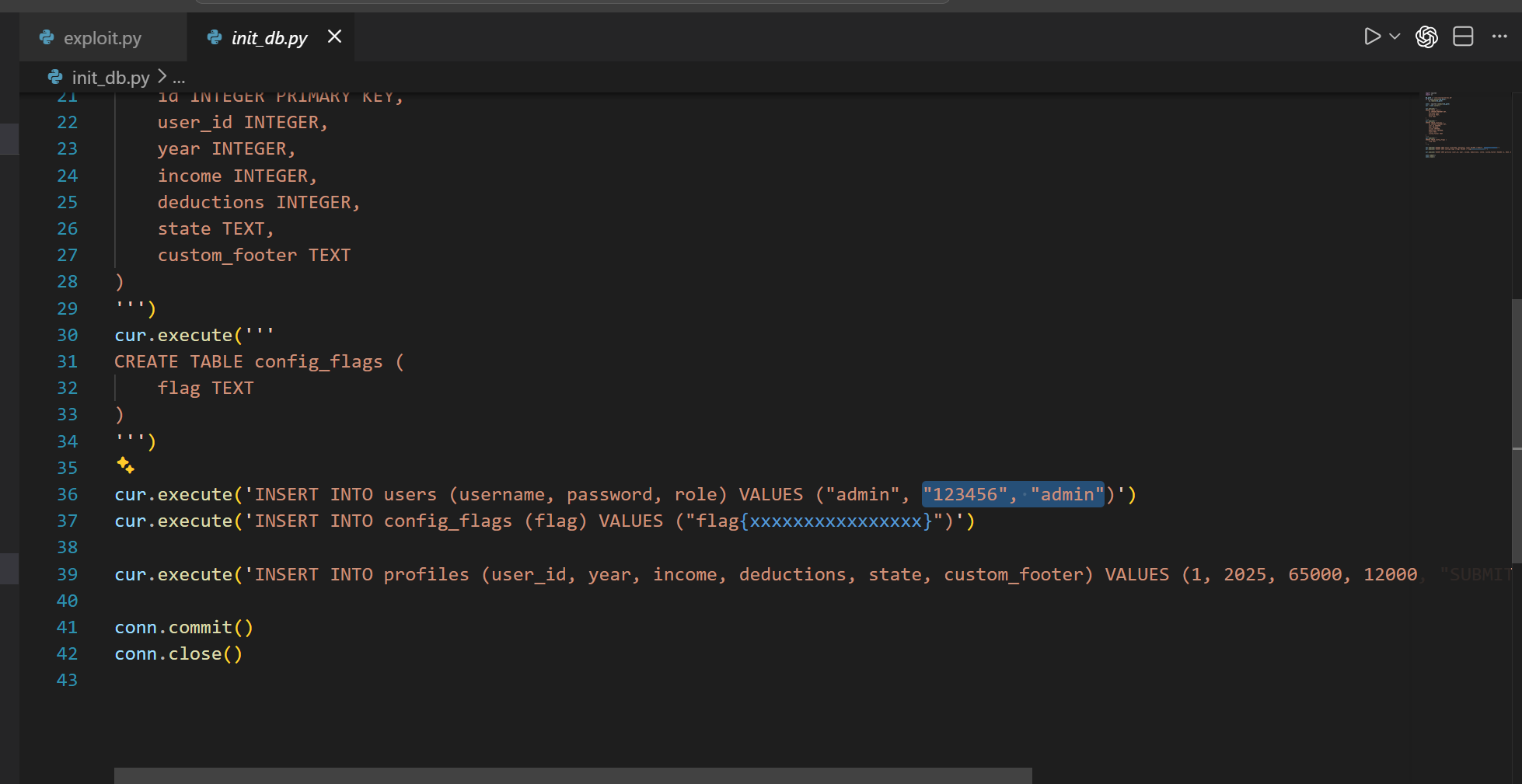Open the More Actions ellipsis menu
Viewport: 1522px width, 784px height.
(1499, 37)
